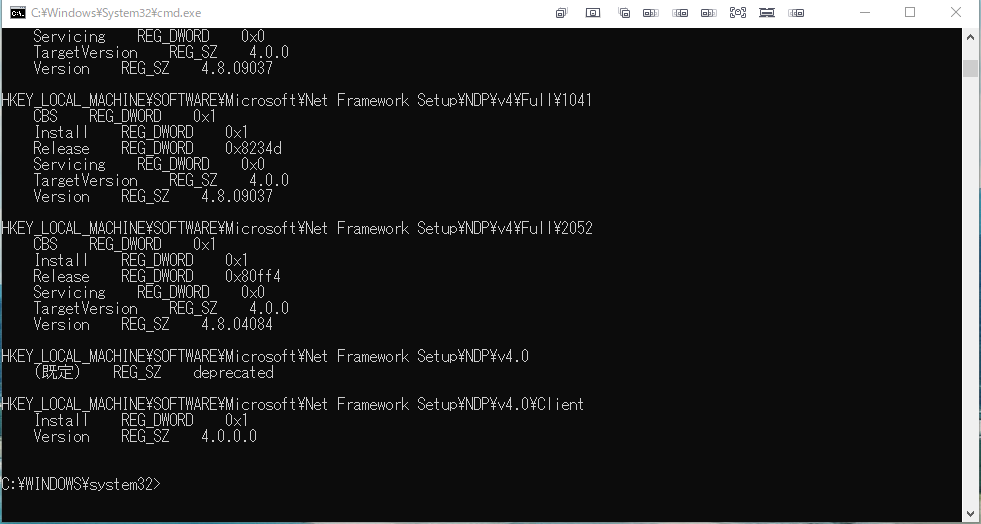Maximize the command prompt window

pos(910,13)
